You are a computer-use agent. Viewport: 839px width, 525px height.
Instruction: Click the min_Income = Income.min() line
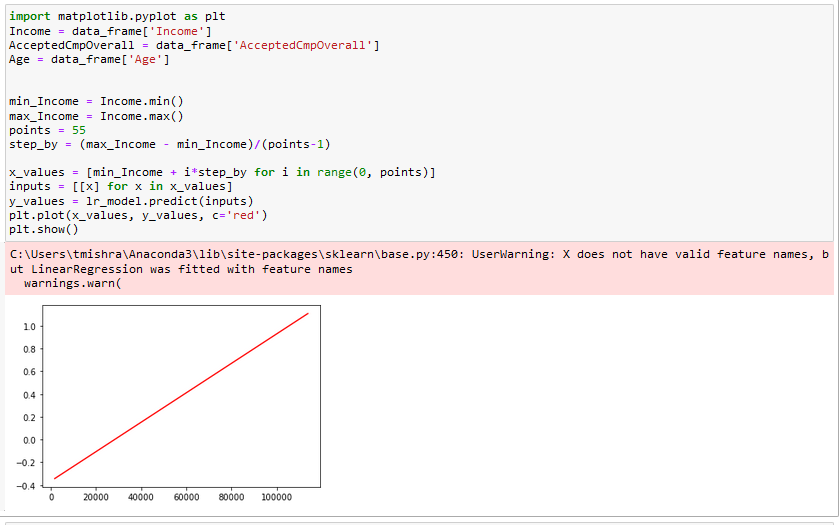point(96,101)
